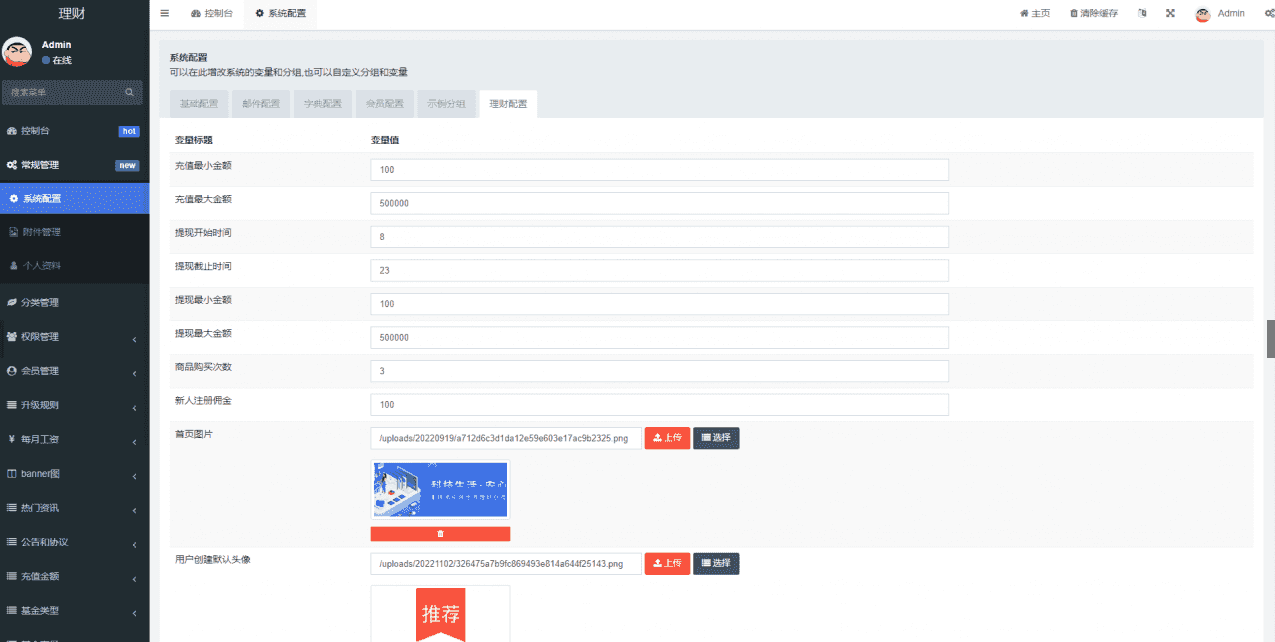Select the 系统配置 top tab
The image size is (1275, 642).
tap(280, 13)
